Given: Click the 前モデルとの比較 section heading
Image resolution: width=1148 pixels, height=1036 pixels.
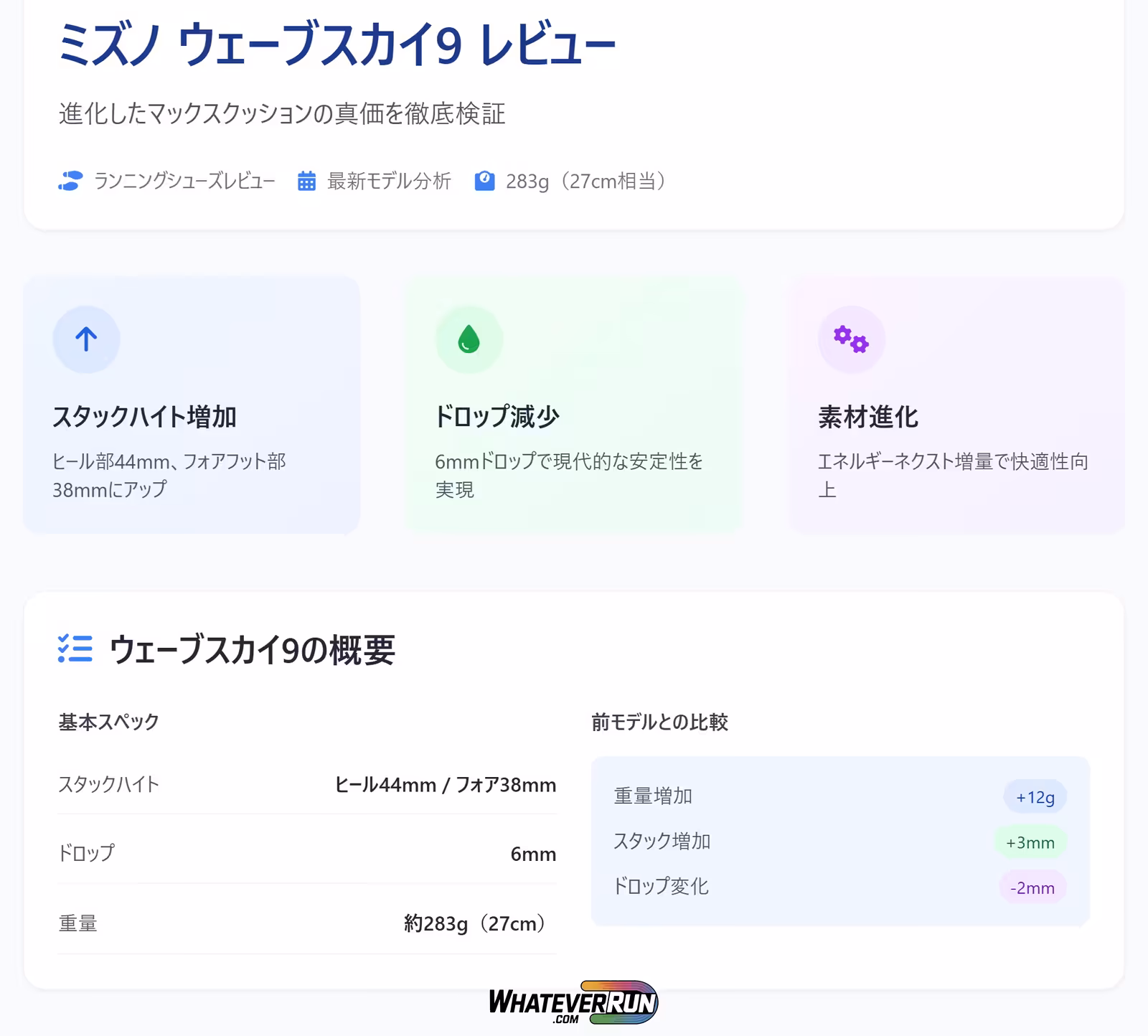Looking at the screenshot, I should 659,722.
